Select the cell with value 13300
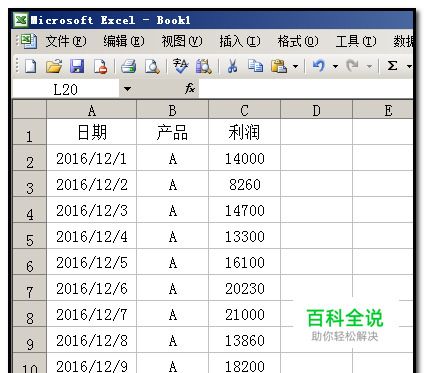Viewport: 424px width, 373px height. [x=244, y=236]
